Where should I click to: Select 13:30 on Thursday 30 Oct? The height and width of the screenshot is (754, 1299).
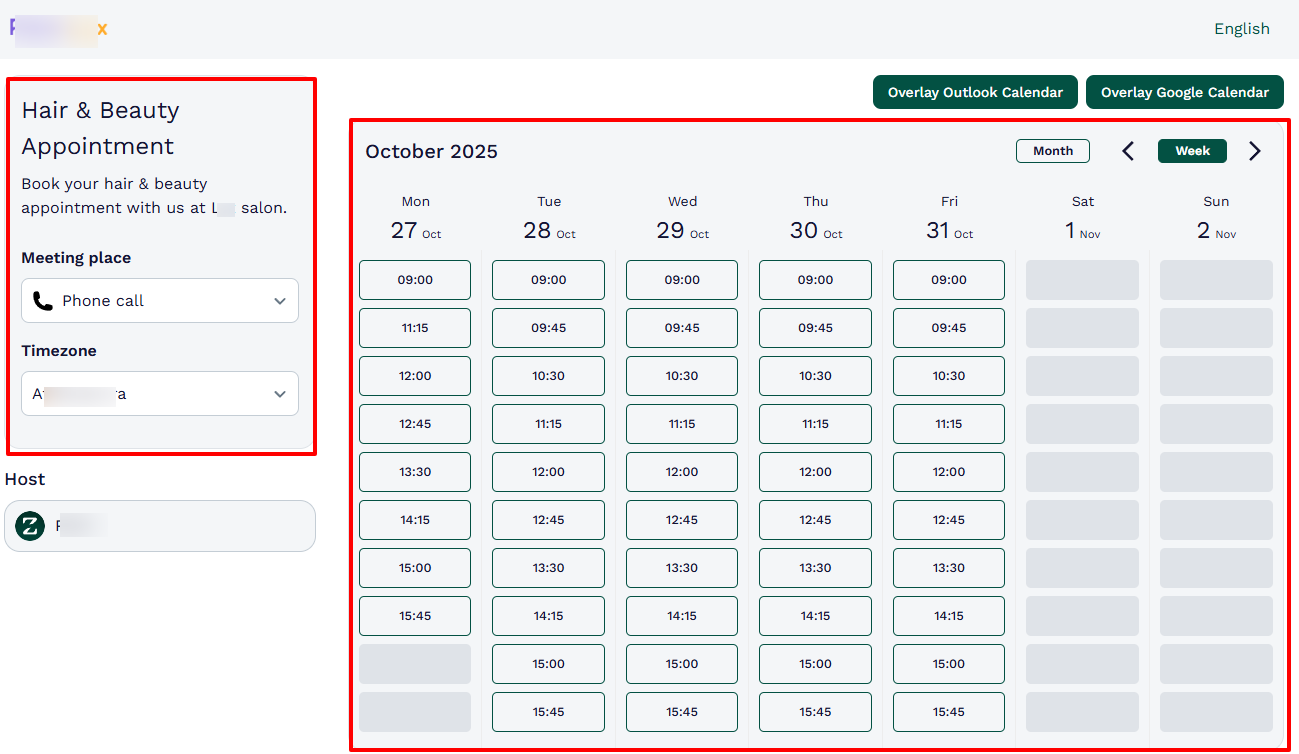[x=815, y=568]
